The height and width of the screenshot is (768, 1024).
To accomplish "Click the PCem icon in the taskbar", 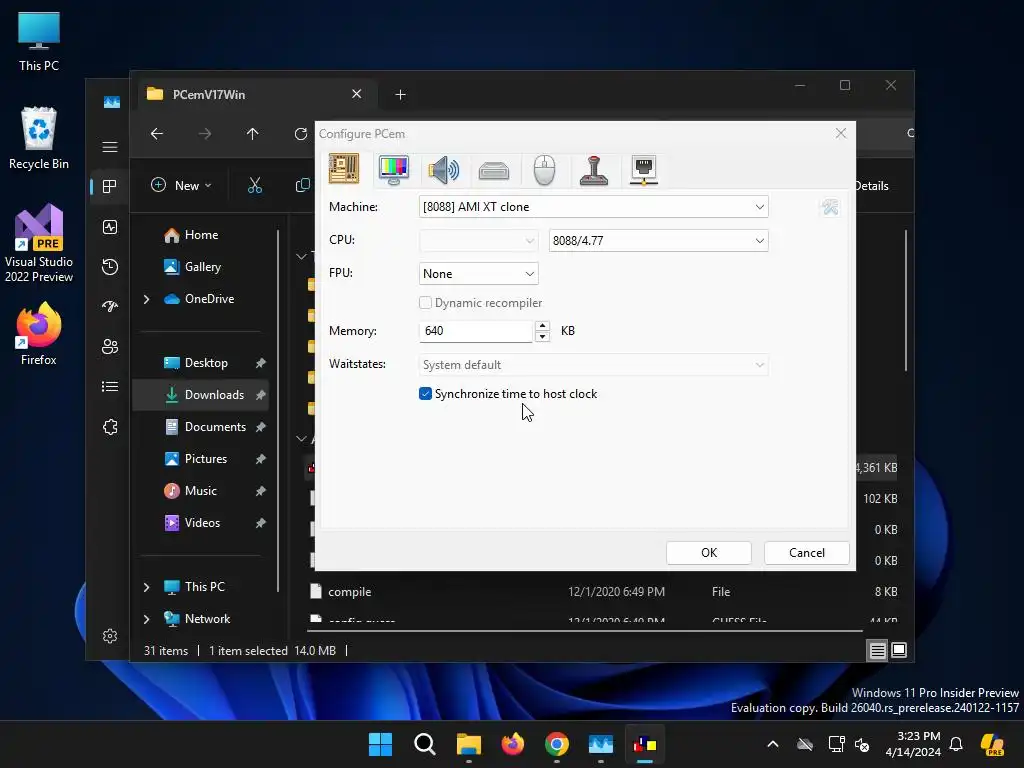I will tap(645, 744).
